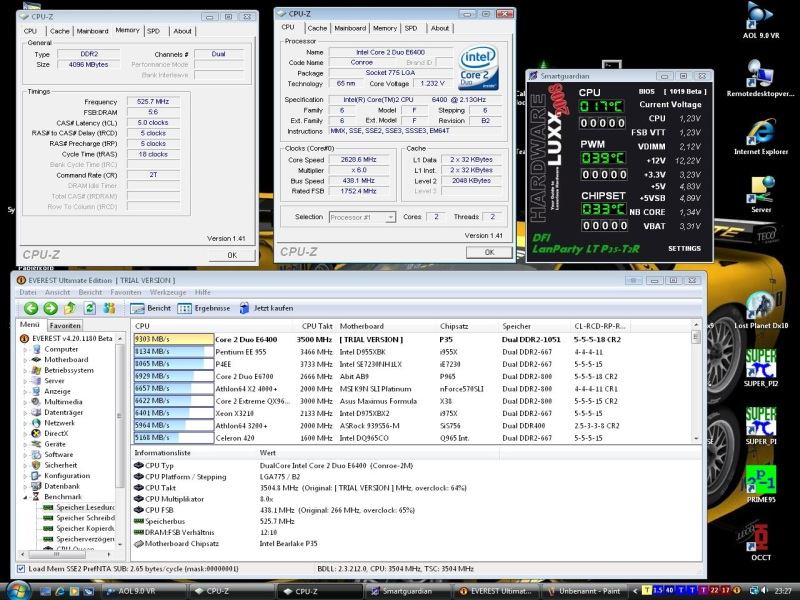Click OK in CPU-Z CPU window

[489, 252]
